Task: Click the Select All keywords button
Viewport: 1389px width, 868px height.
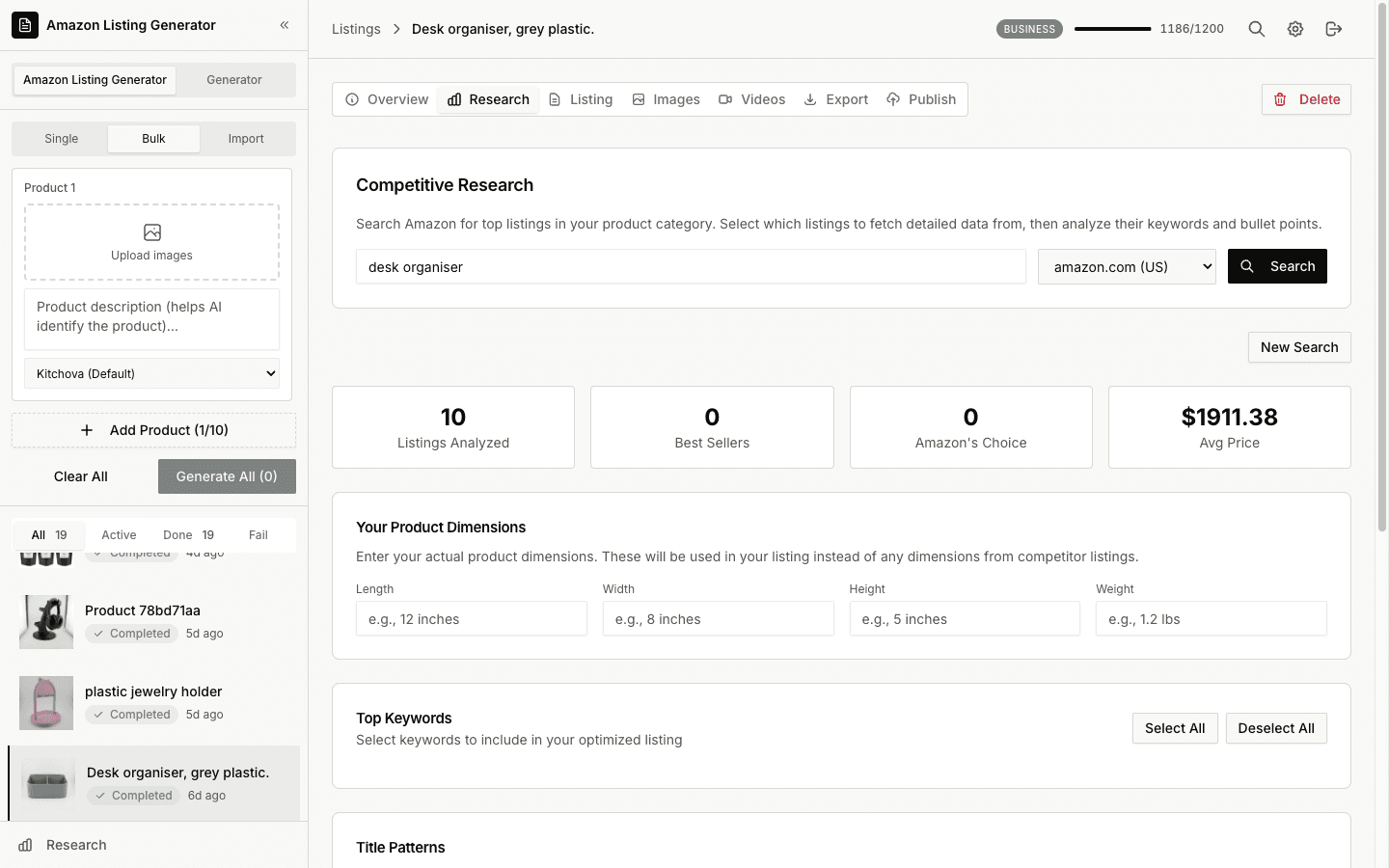Action: coord(1175,728)
